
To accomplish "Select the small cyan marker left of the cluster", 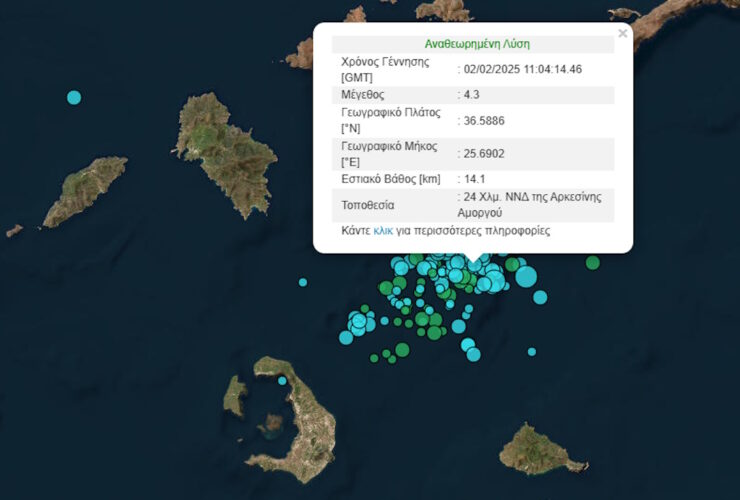I will (x=303, y=282).
